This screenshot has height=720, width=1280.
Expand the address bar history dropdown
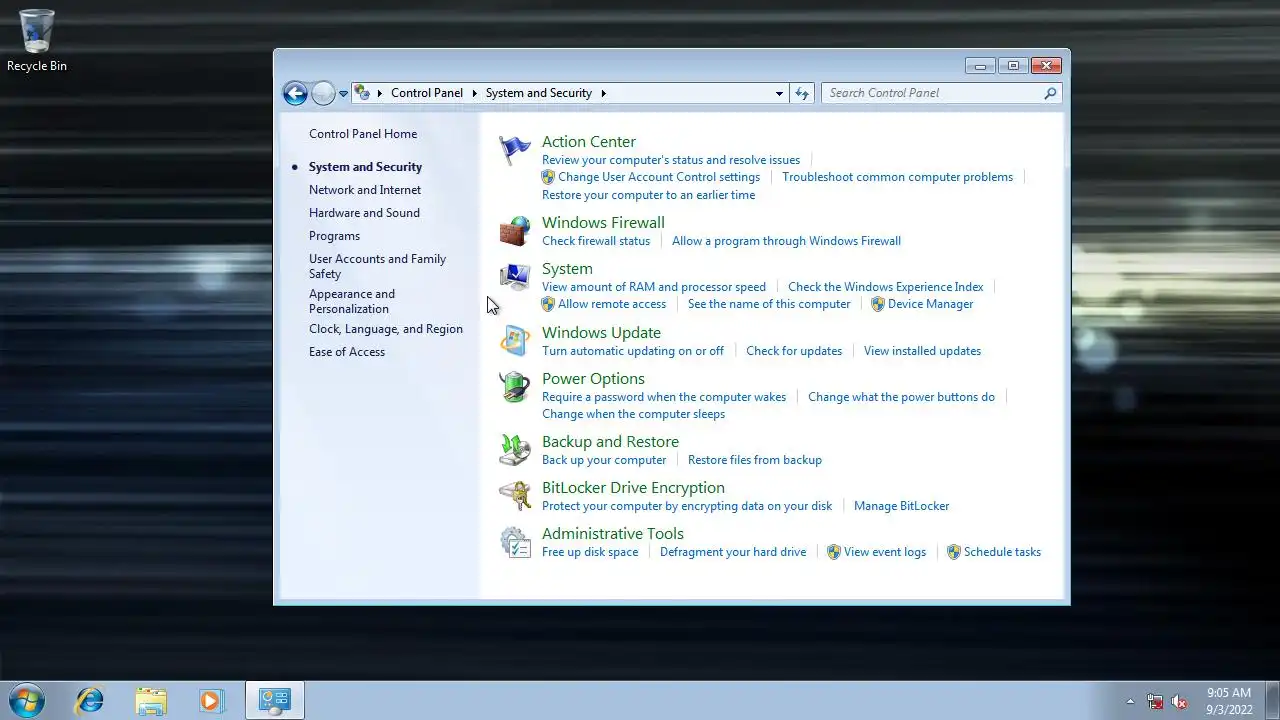pyautogui.click(x=779, y=93)
